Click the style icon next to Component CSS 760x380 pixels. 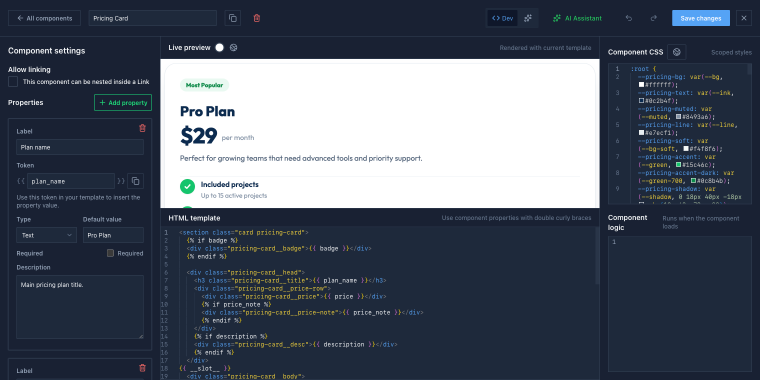point(677,52)
